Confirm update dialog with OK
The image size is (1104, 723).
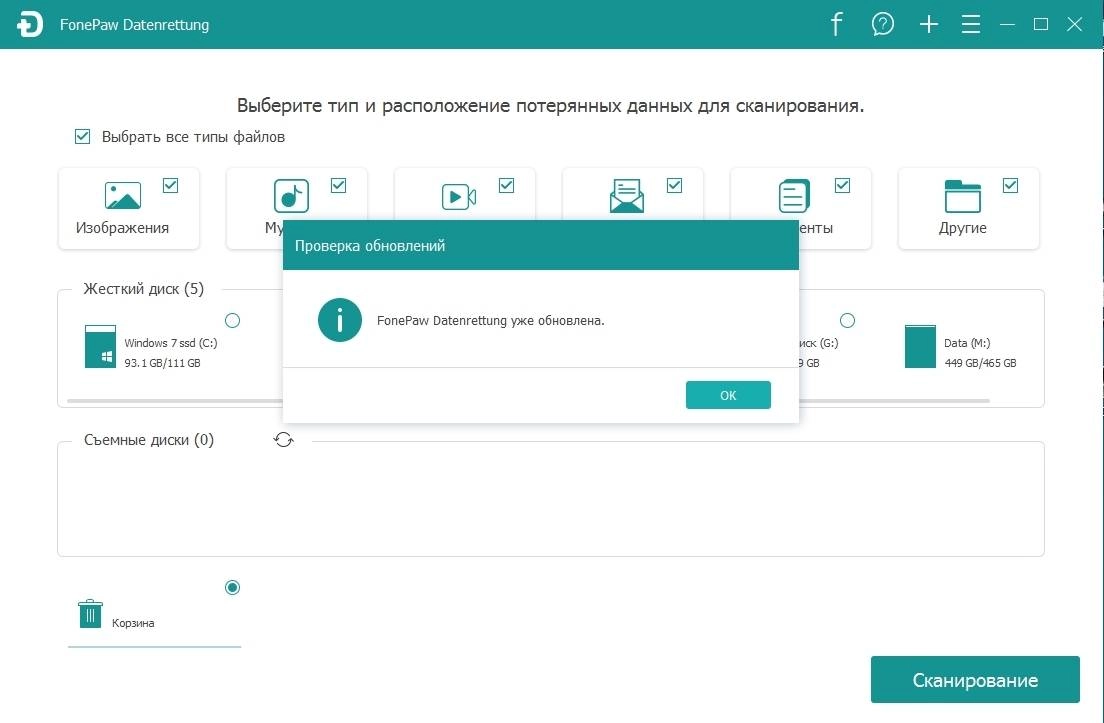(x=728, y=395)
